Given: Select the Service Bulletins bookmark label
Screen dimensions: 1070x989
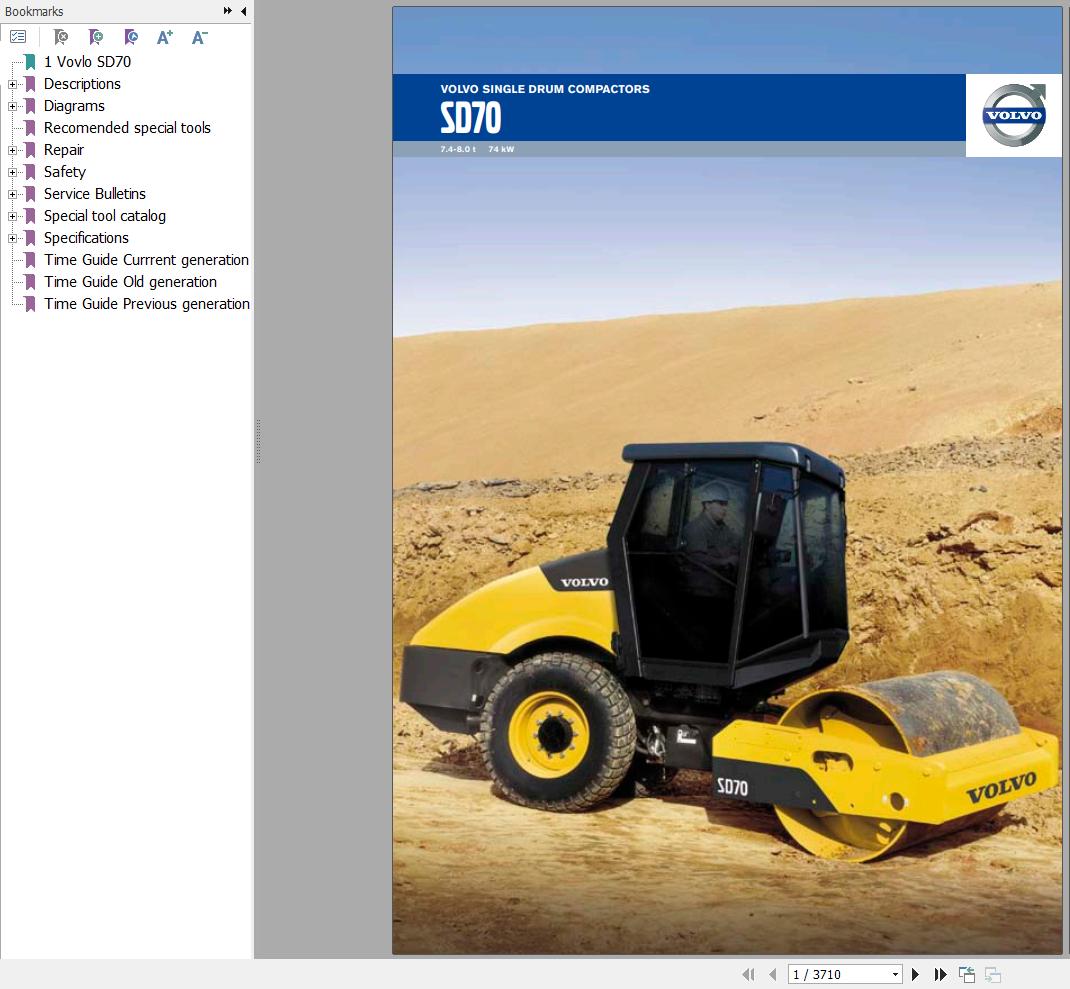Looking at the screenshot, I should pos(95,194).
